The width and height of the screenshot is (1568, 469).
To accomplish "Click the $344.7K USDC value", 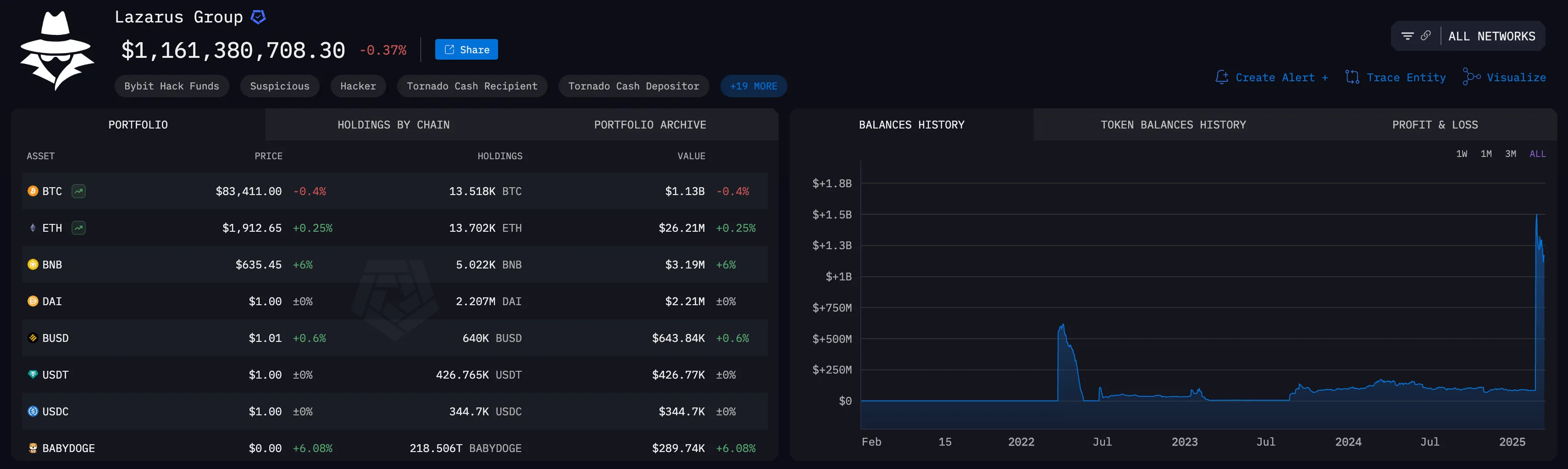I will [682, 411].
